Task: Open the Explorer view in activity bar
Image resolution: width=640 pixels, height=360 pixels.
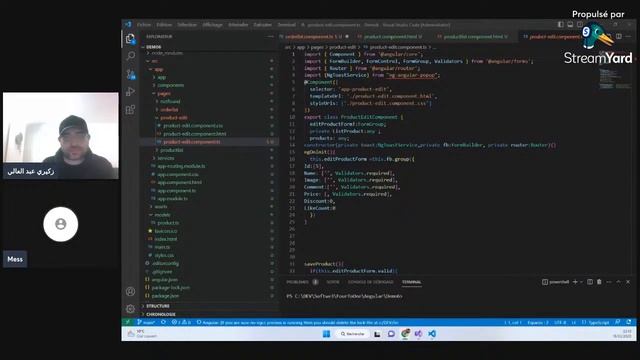Action: [x=130, y=39]
